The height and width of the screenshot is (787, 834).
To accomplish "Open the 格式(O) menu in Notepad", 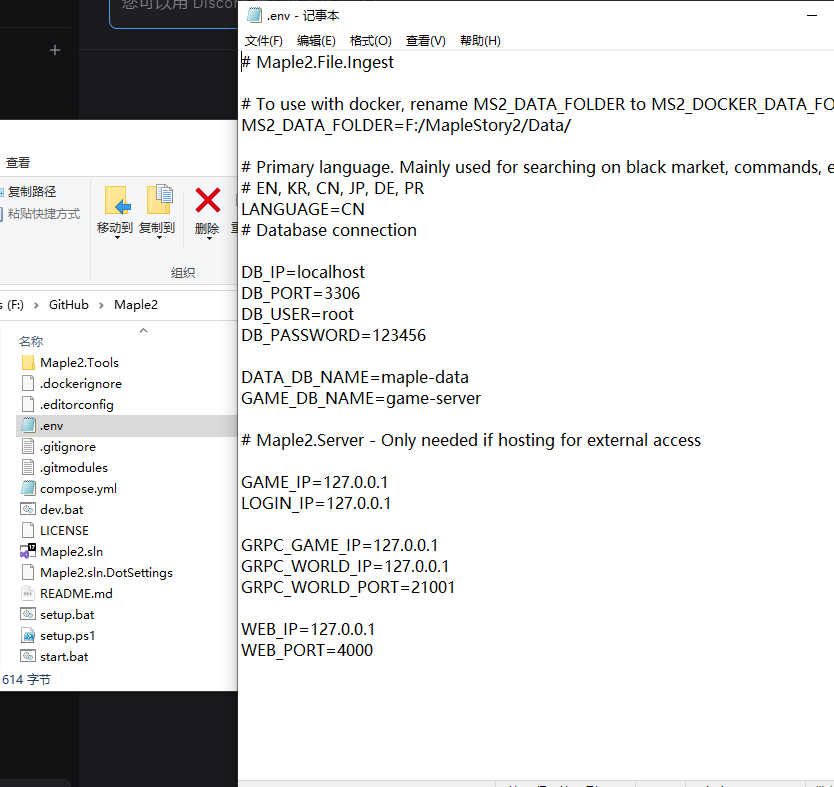I will click(x=371, y=41).
